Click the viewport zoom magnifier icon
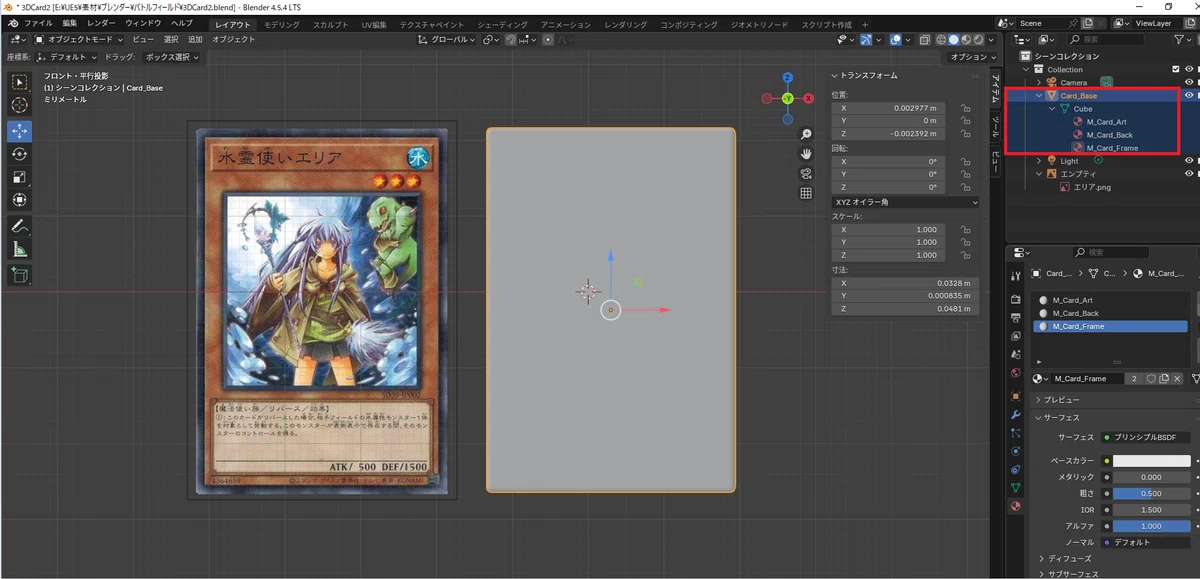Image resolution: width=1200 pixels, height=579 pixels. coord(806,134)
